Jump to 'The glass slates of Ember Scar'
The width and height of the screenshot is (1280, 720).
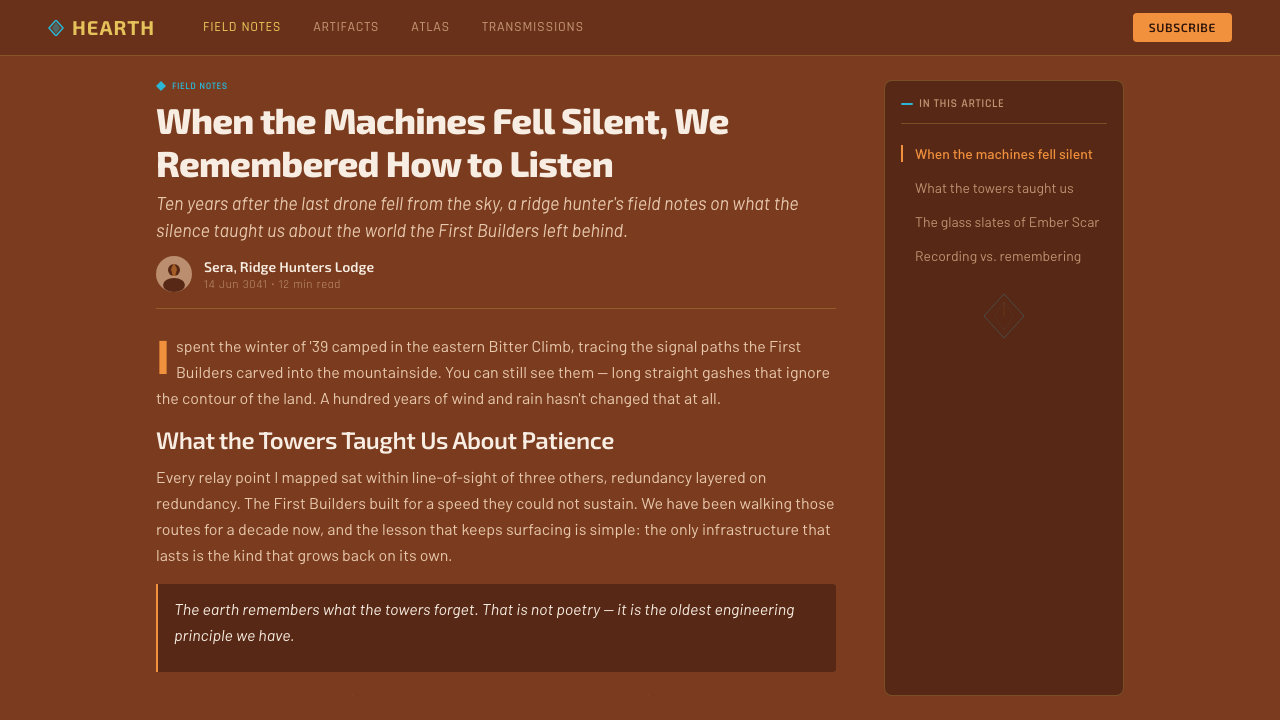coord(1007,222)
